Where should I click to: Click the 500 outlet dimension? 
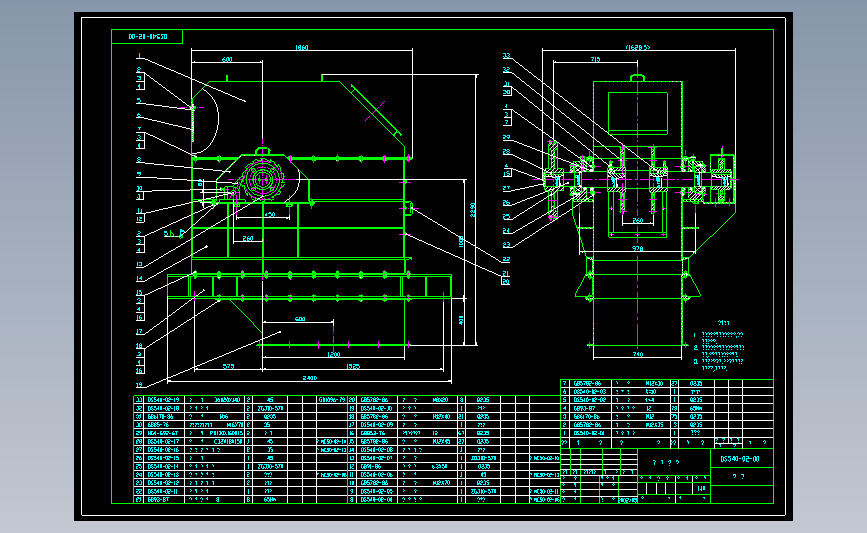300,319
